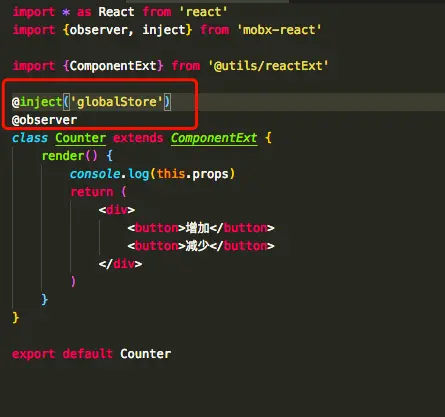Click the underlined ComponentExt superclass name
The height and width of the screenshot is (417, 445).
[214, 138]
